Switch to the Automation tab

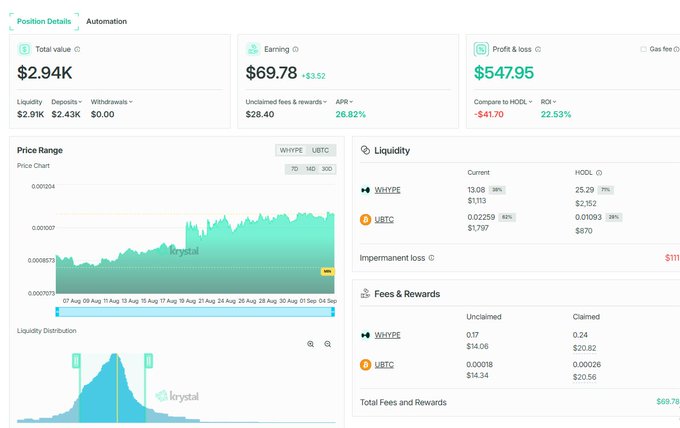106,21
